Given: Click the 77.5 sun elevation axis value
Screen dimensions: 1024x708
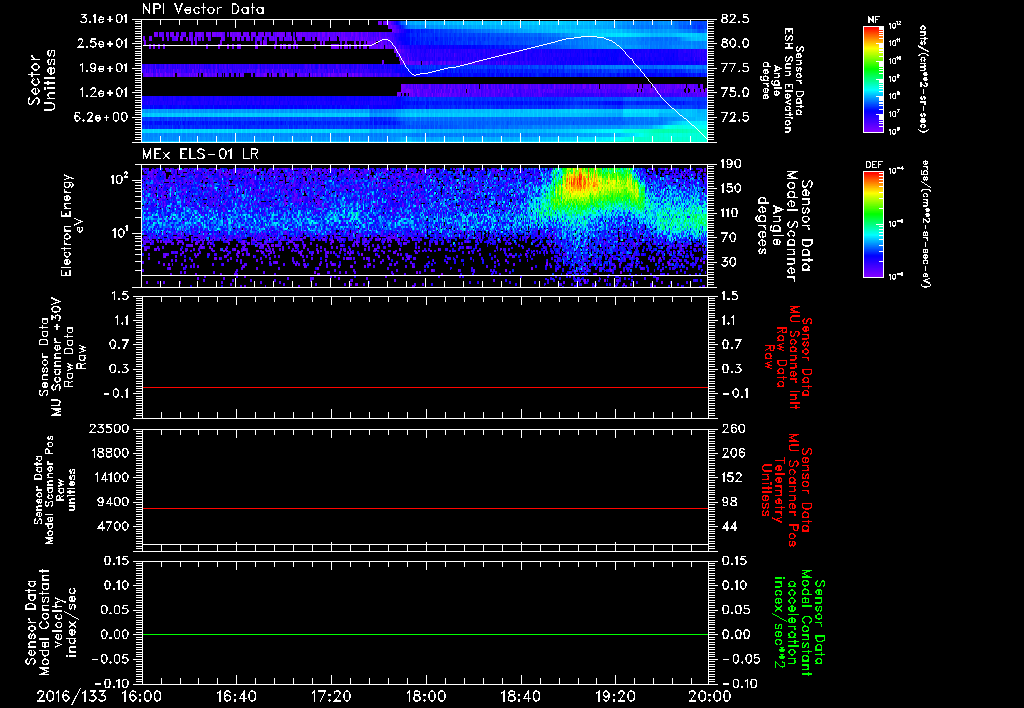Looking at the screenshot, I should tap(735, 68).
